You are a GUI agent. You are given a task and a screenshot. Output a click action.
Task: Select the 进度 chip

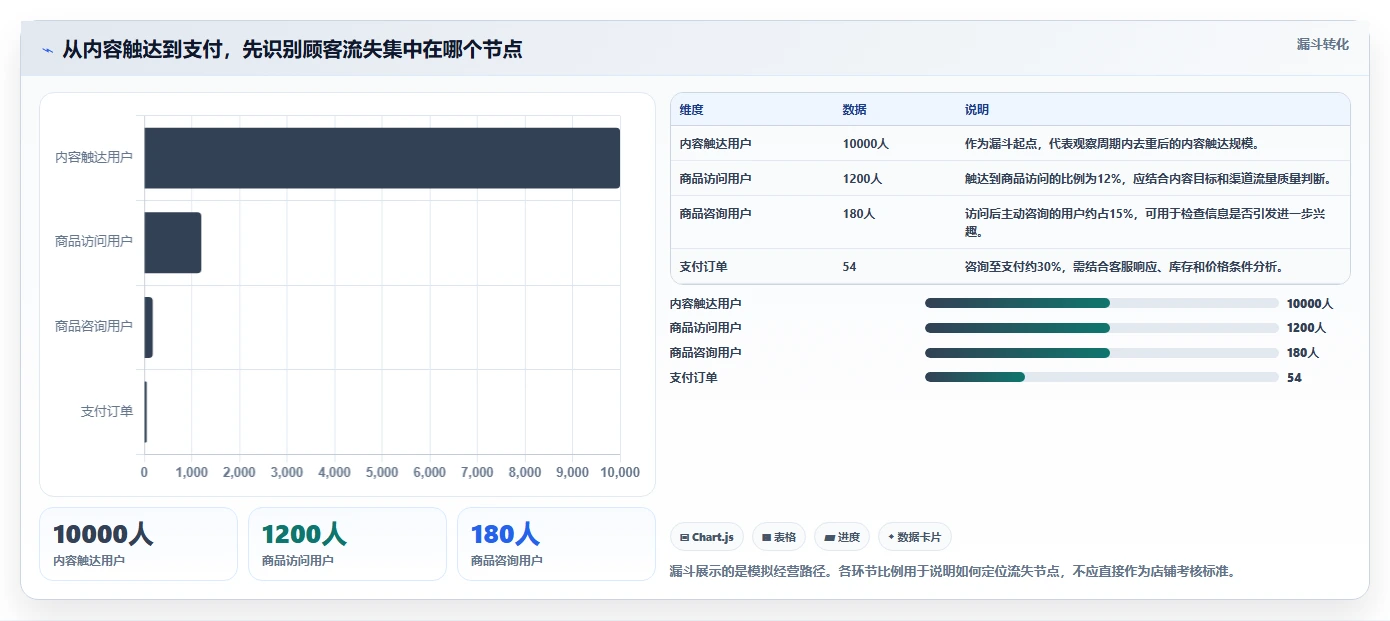coord(842,537)
